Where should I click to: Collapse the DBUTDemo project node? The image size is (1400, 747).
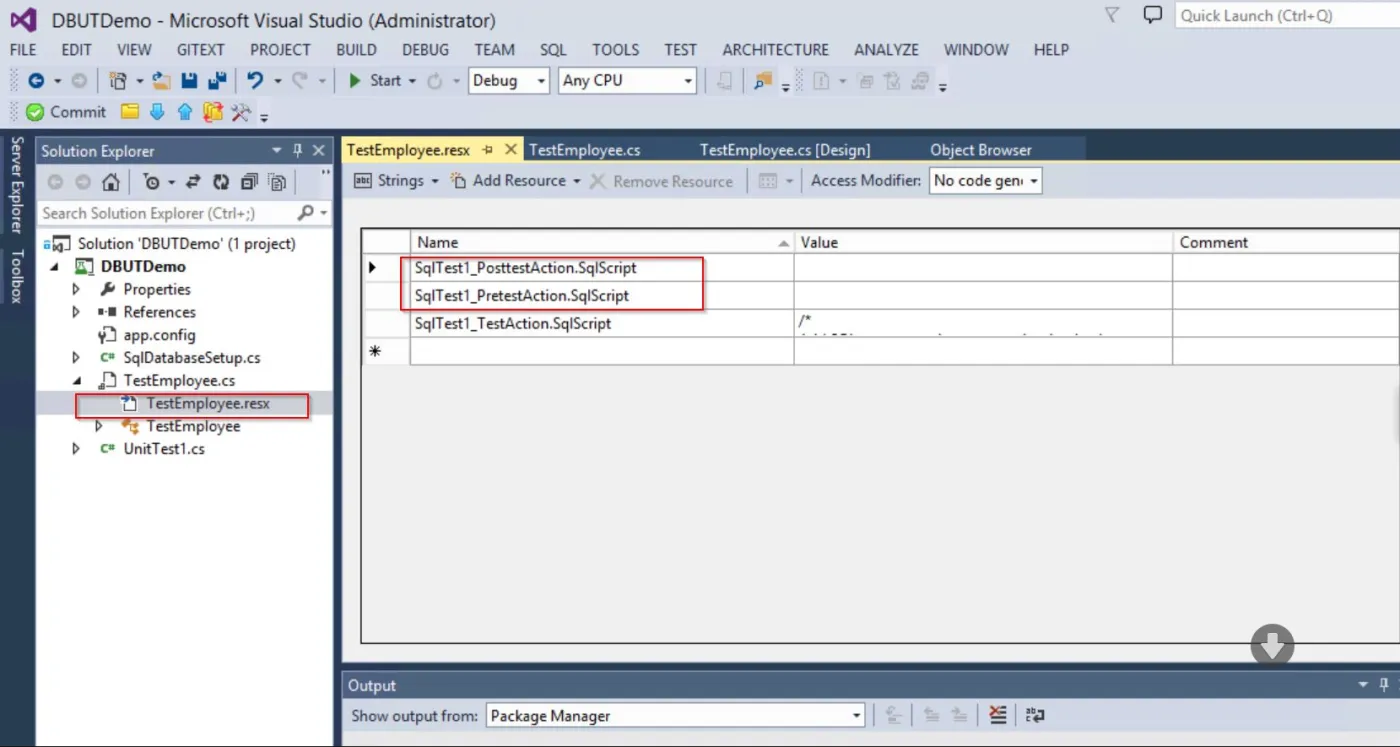[53, 267]
